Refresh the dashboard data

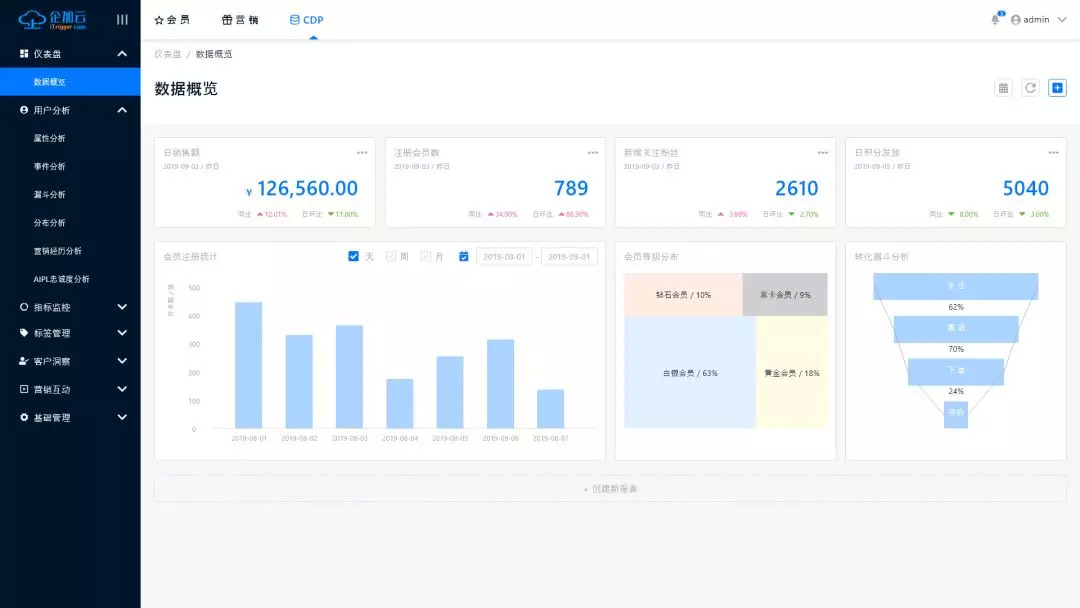[1030, 88]
